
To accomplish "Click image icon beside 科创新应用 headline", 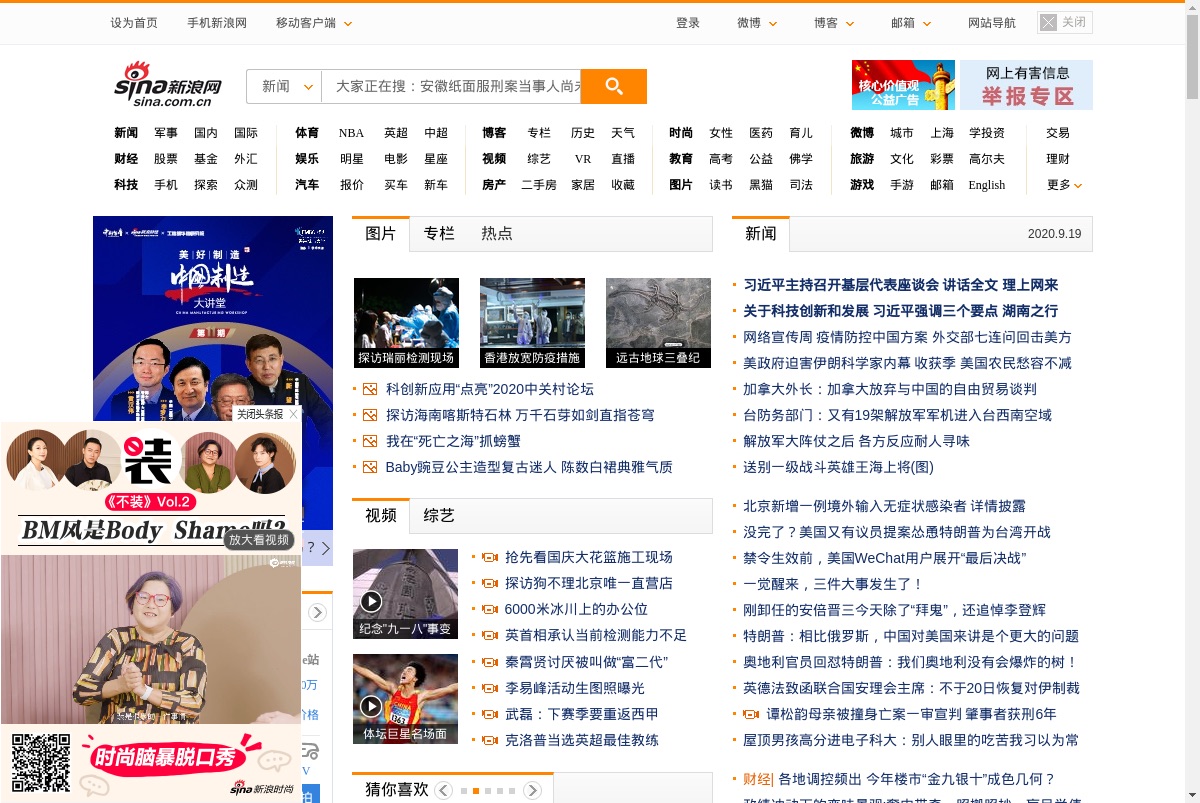I will (370, 389).
